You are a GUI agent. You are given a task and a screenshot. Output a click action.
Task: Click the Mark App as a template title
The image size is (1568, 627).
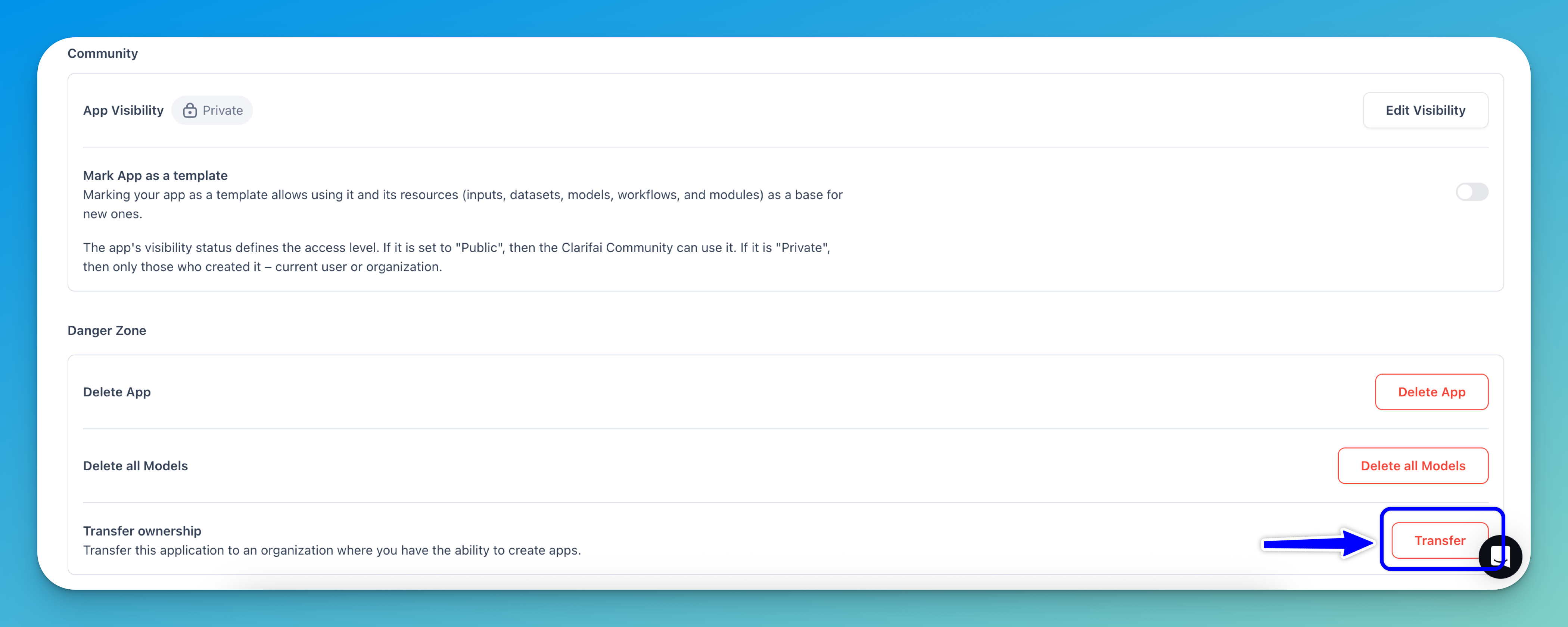pos(155,175)
